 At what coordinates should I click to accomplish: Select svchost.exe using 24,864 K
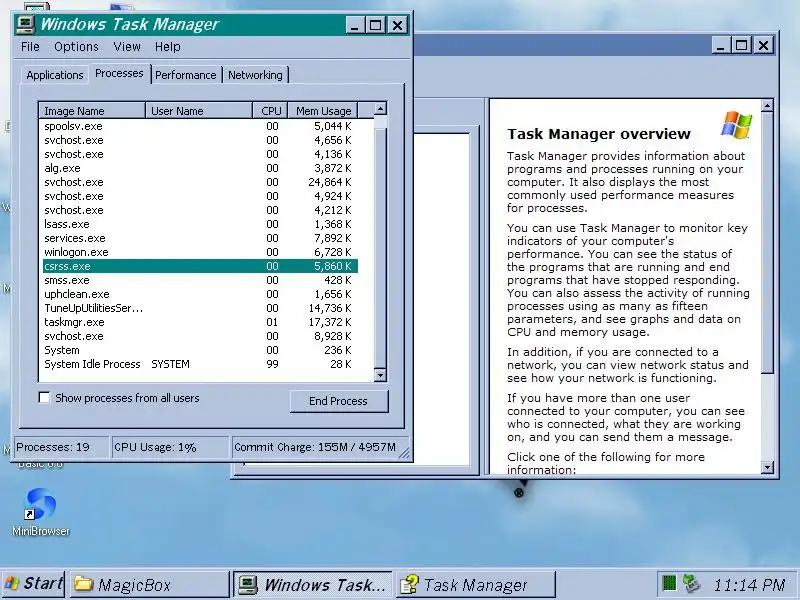(x=200, y=182)
